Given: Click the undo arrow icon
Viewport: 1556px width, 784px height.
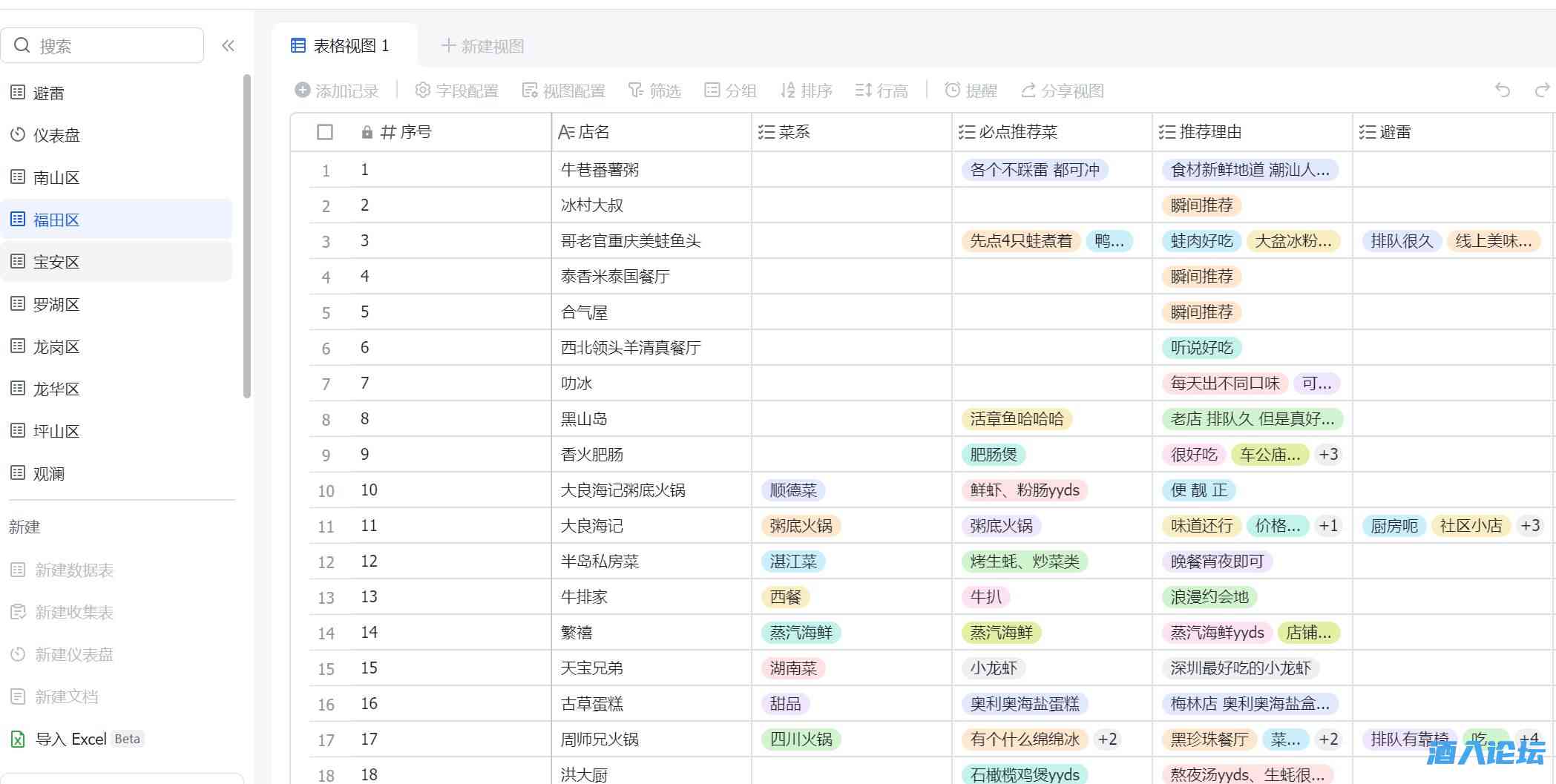Looking at the screenshot, I should point(1503,90).
